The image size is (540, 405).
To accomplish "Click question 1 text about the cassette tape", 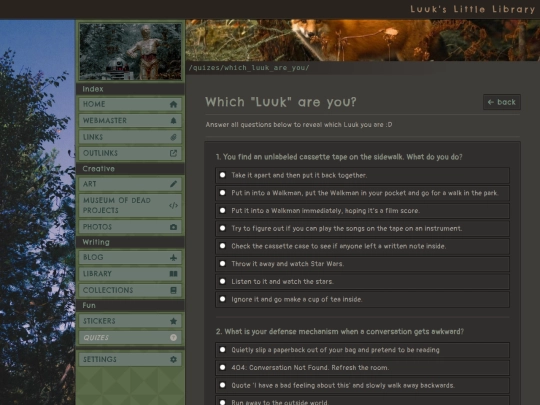I will [339, 157].
